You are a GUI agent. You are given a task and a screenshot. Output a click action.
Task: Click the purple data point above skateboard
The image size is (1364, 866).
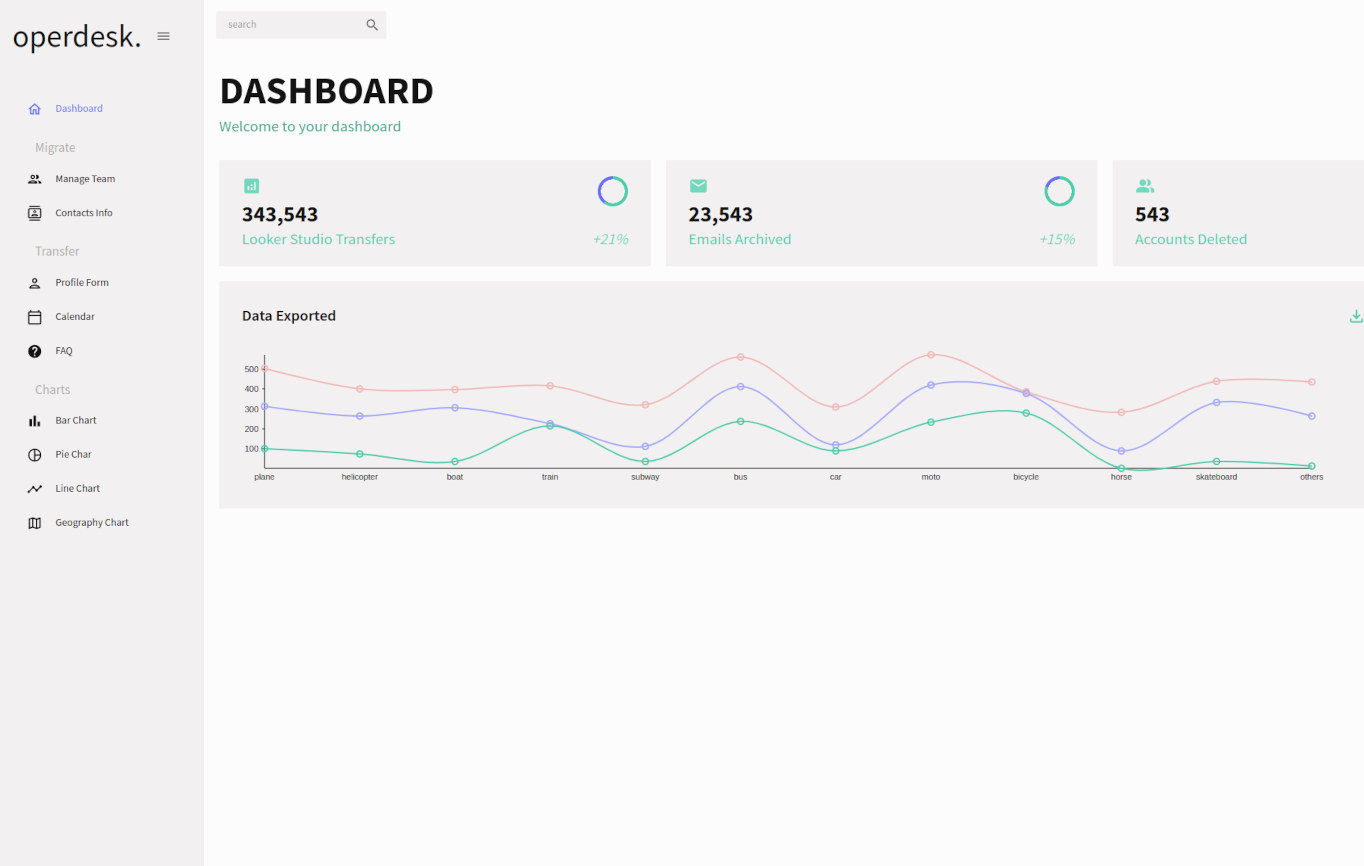[1217, 402]
